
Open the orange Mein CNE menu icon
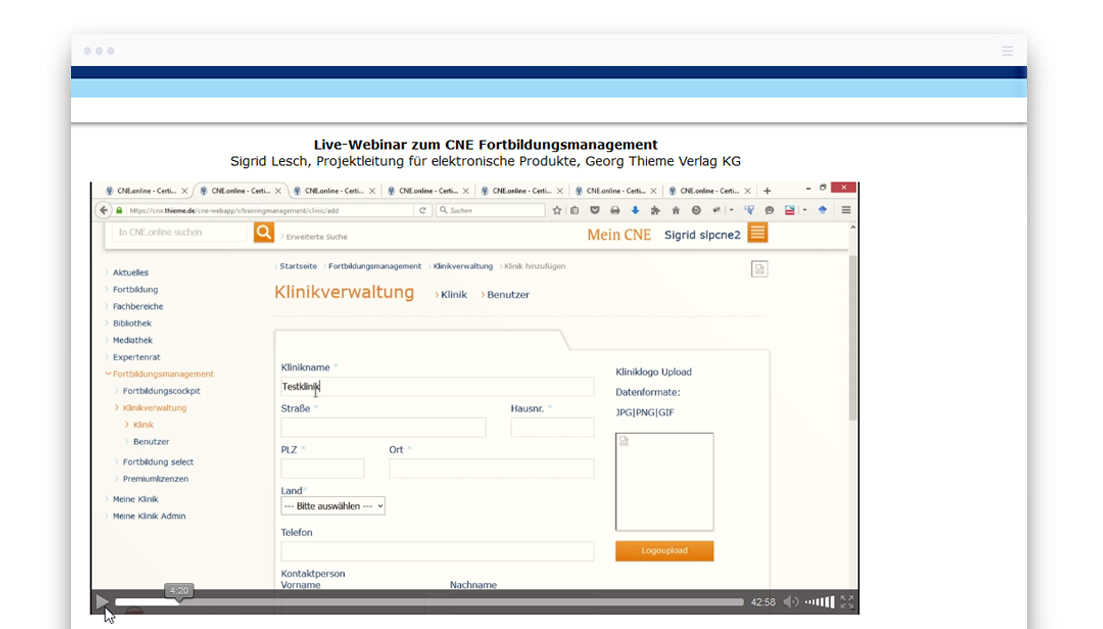[x=757, y=233]
